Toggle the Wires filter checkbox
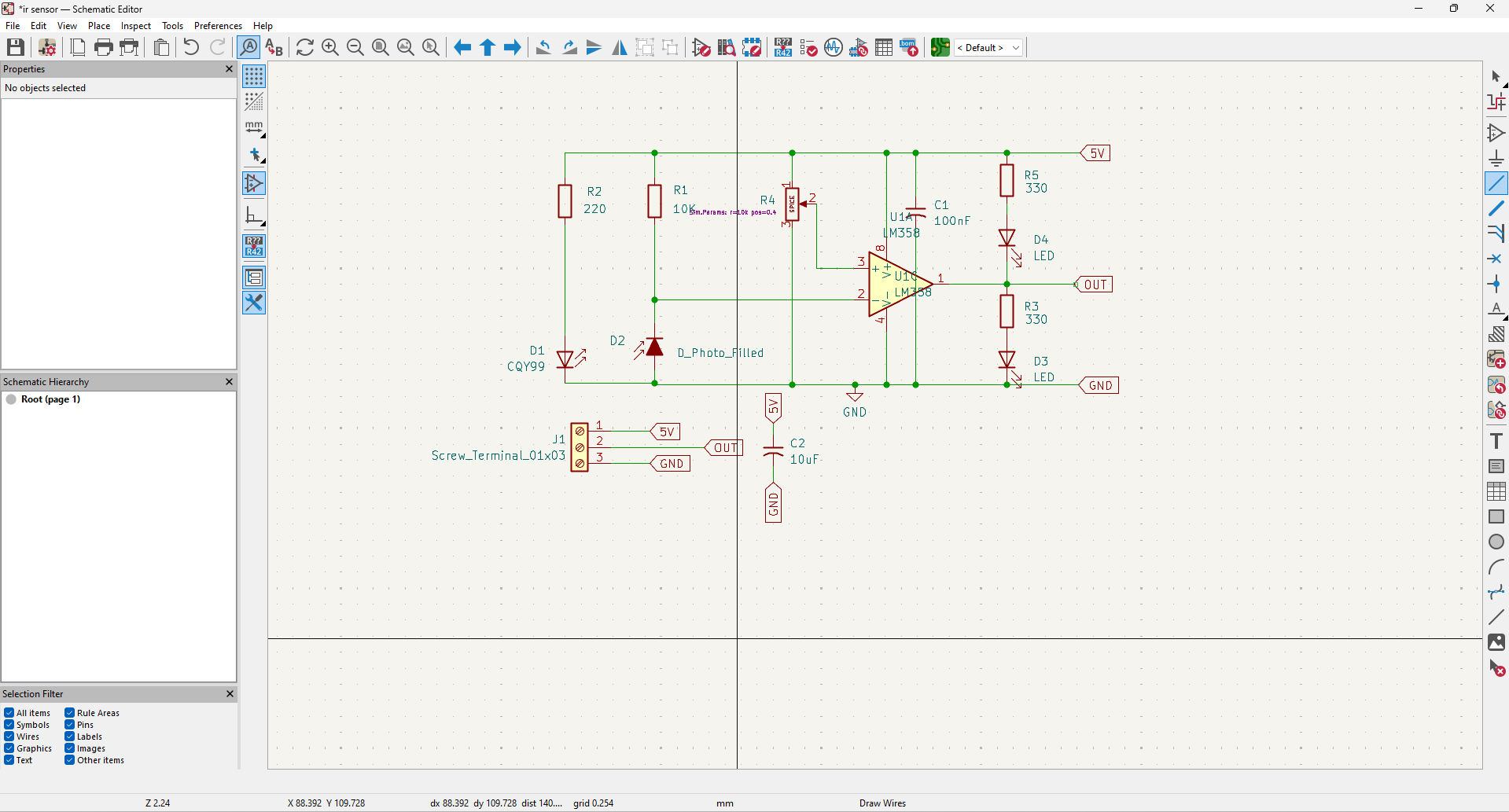 pyautogui.click(x=9, y=737)
